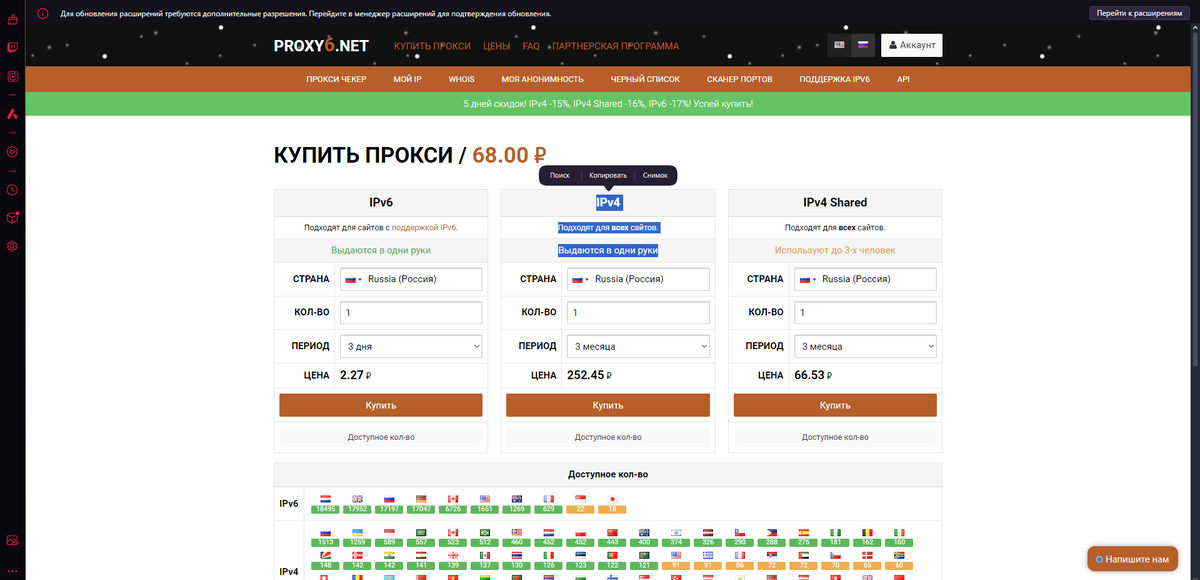Go to МОЯ АНОНИМНОСТЬ tab
The width and height of the screenshot is (1200, 580).
[543, 79]
